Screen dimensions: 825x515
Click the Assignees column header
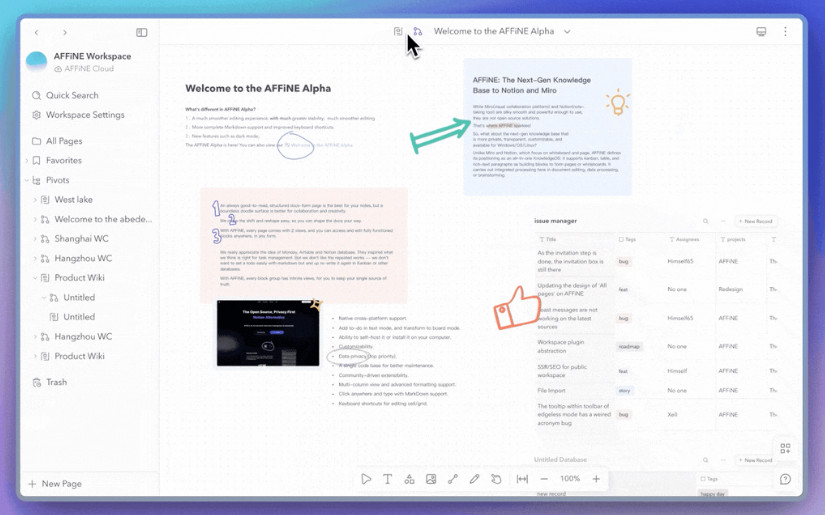[x=684, y=239]
